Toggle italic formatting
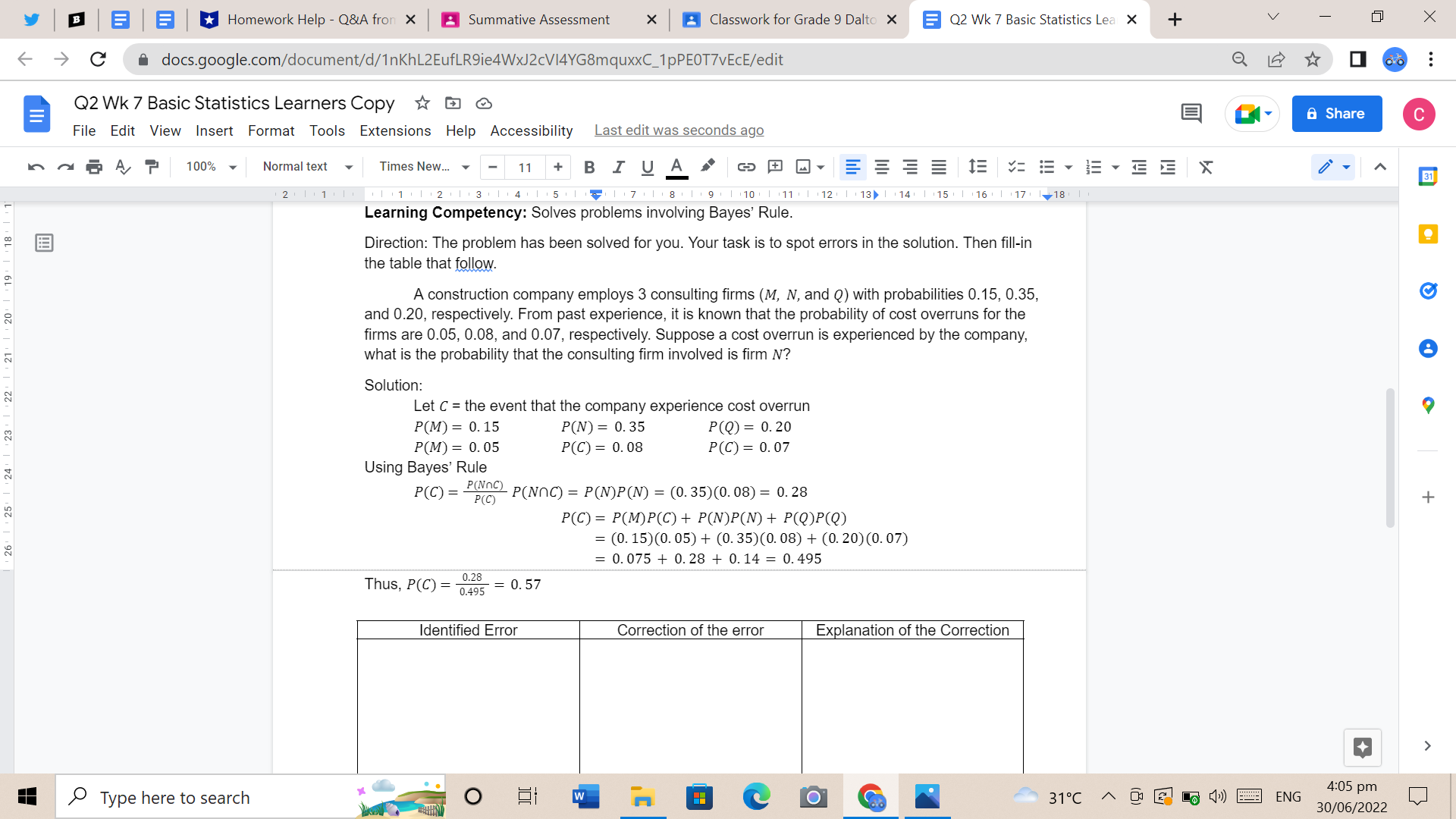1456x819 pixels. tap(618, 167)
